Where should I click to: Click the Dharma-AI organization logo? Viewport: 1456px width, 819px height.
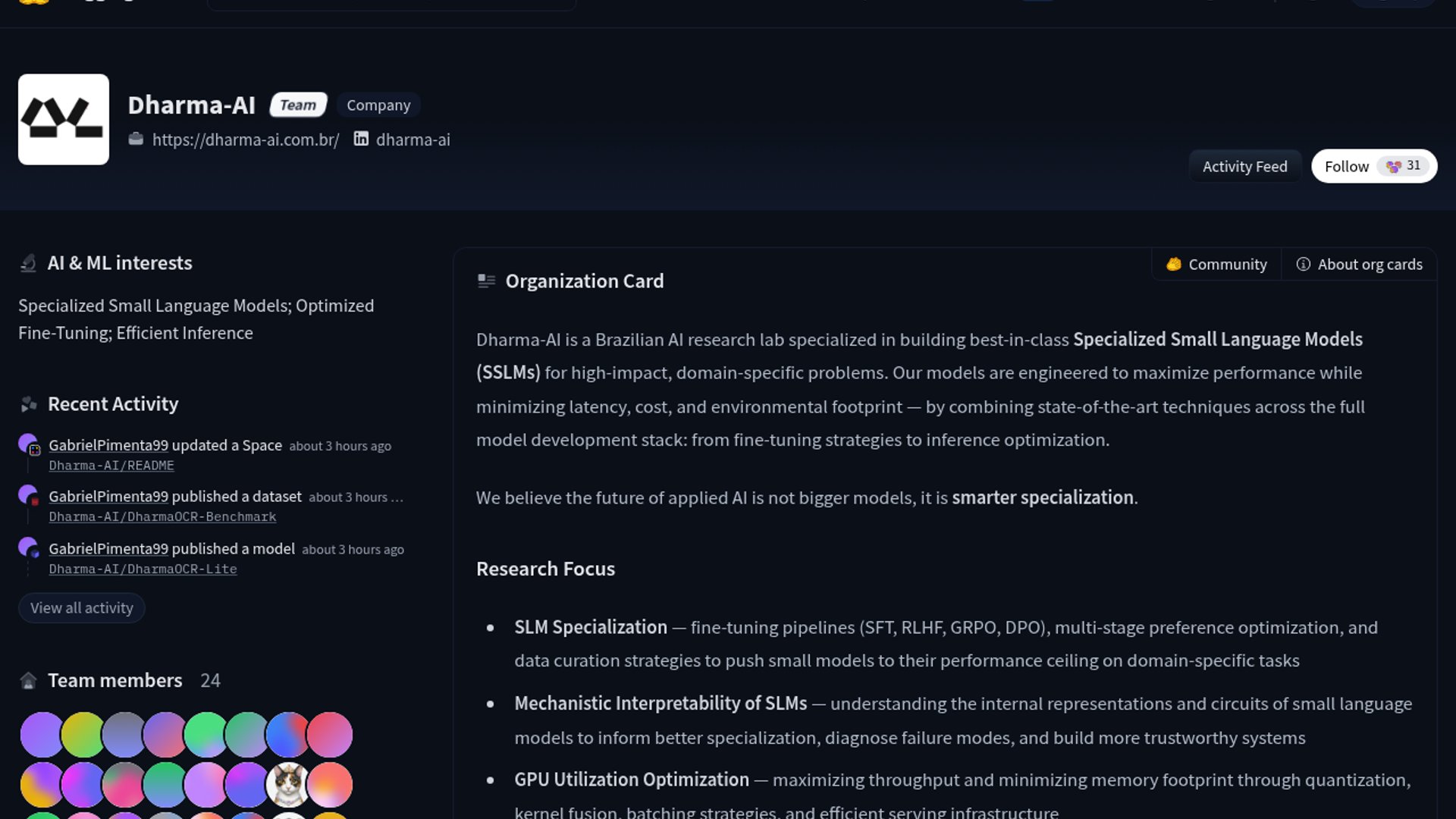[x=64, y=119]
